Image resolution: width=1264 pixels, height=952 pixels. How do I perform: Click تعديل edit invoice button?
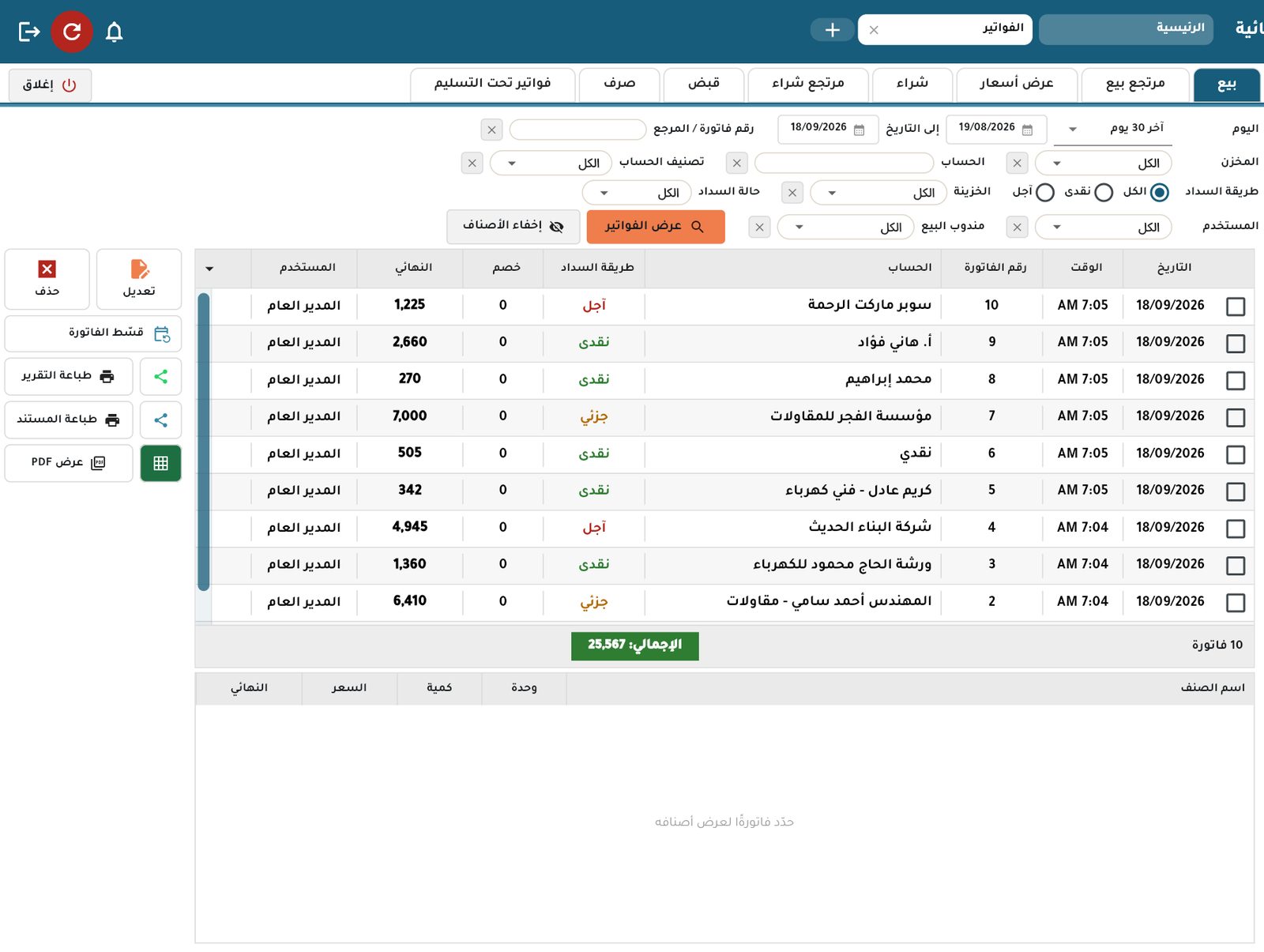pos(139,279)
